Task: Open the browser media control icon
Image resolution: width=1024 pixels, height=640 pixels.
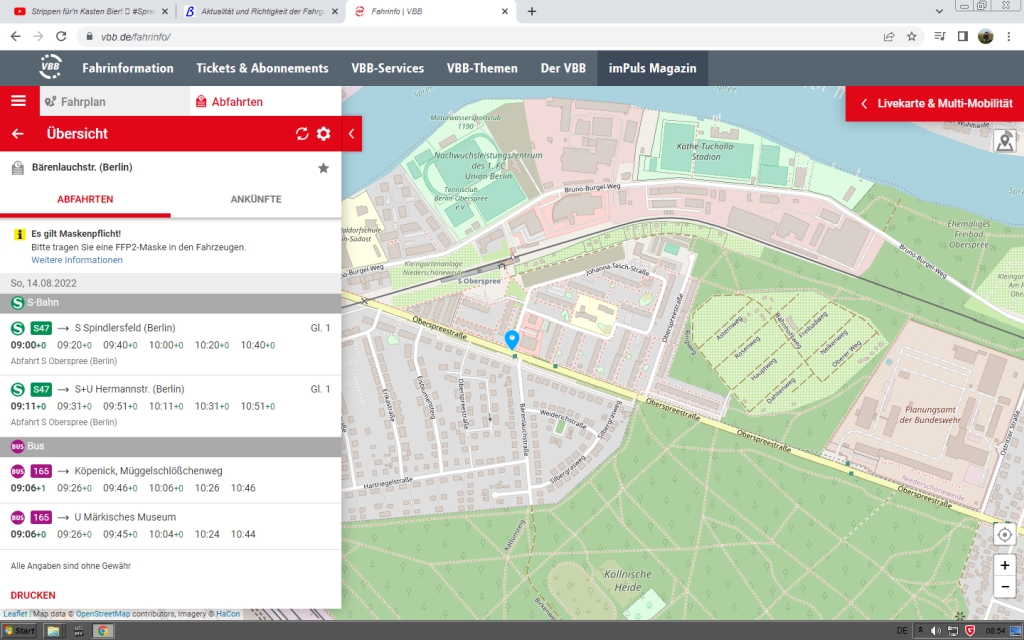Action: tap(940, 37)
